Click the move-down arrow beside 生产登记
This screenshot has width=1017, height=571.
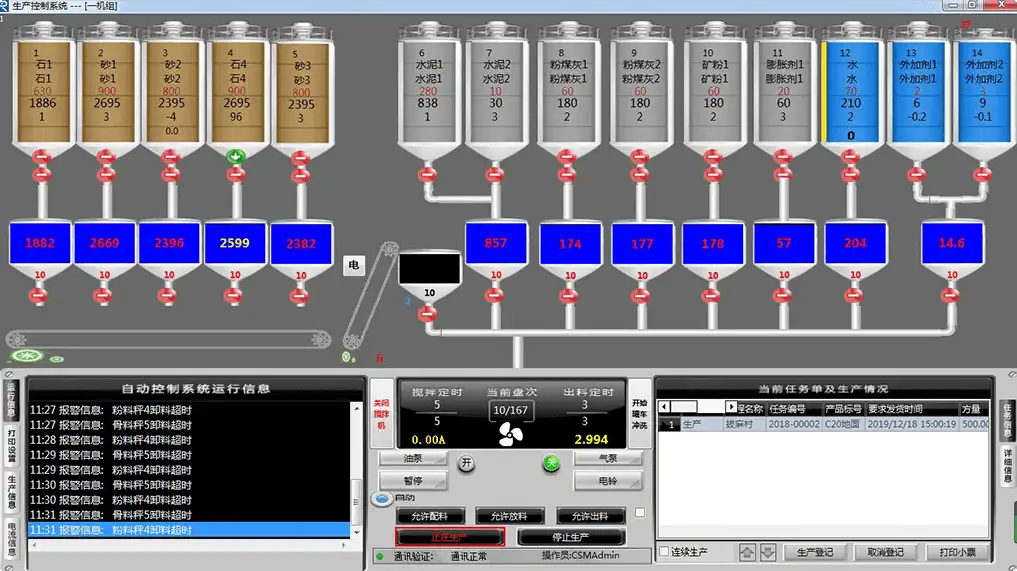[x=768, y=552]
